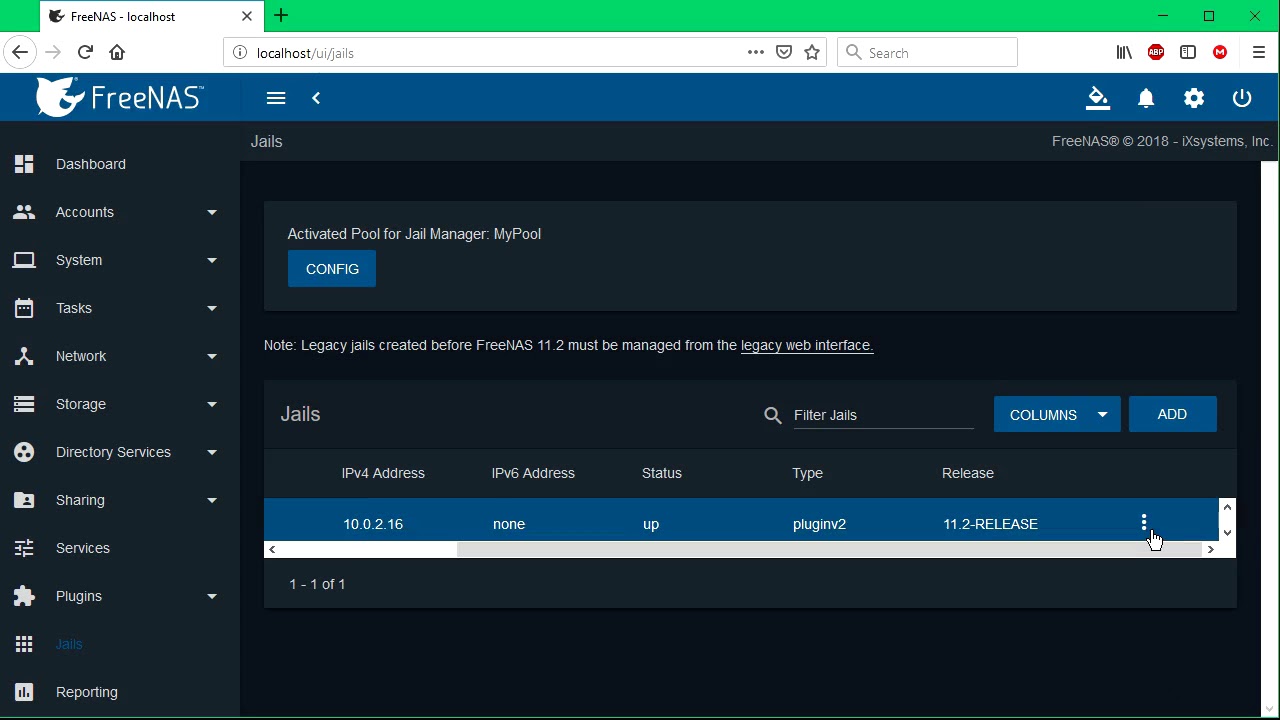Open the Firefox hamburger menu
This screenshot has height=720, width=1280.
(x=1259, y=52)
